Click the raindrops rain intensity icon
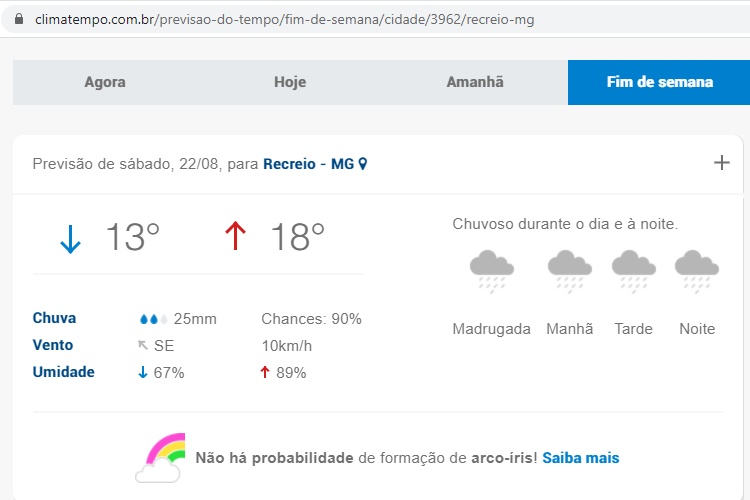Image resolution: width=750 pixels, height=500 pixels. pos(154,319)
